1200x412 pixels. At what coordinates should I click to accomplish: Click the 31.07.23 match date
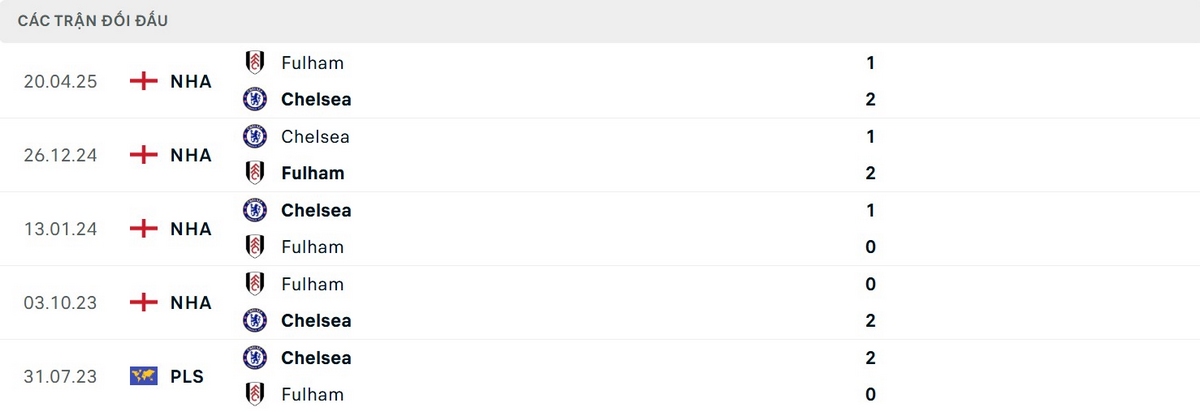pos(60,376)
